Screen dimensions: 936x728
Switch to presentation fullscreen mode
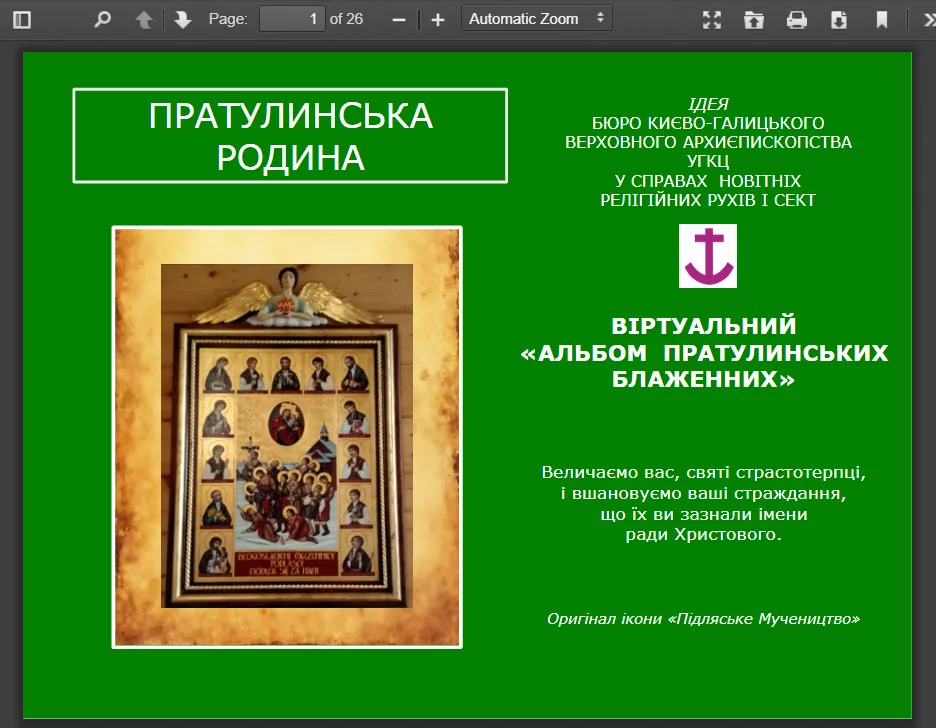(712, 20)
